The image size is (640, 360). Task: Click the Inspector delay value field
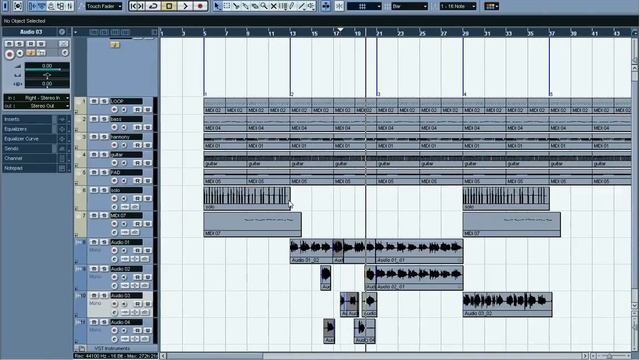click(47, 84)
